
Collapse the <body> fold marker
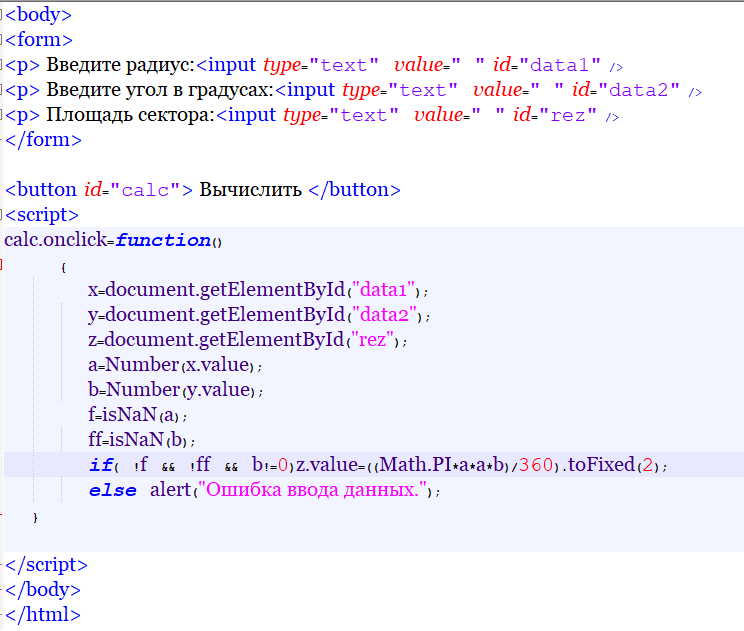(x=3, y=16)
